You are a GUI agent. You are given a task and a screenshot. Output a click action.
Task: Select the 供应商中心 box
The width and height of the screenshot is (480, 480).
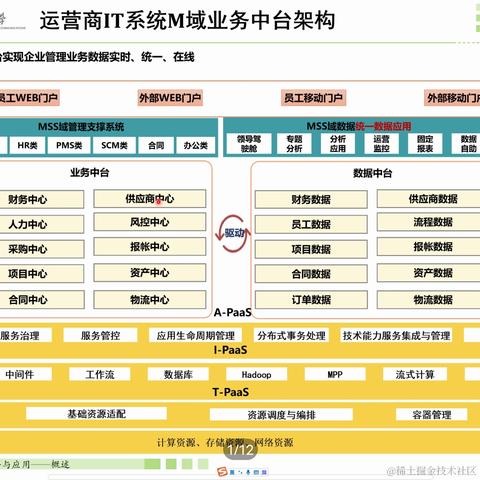click(150, 199)
